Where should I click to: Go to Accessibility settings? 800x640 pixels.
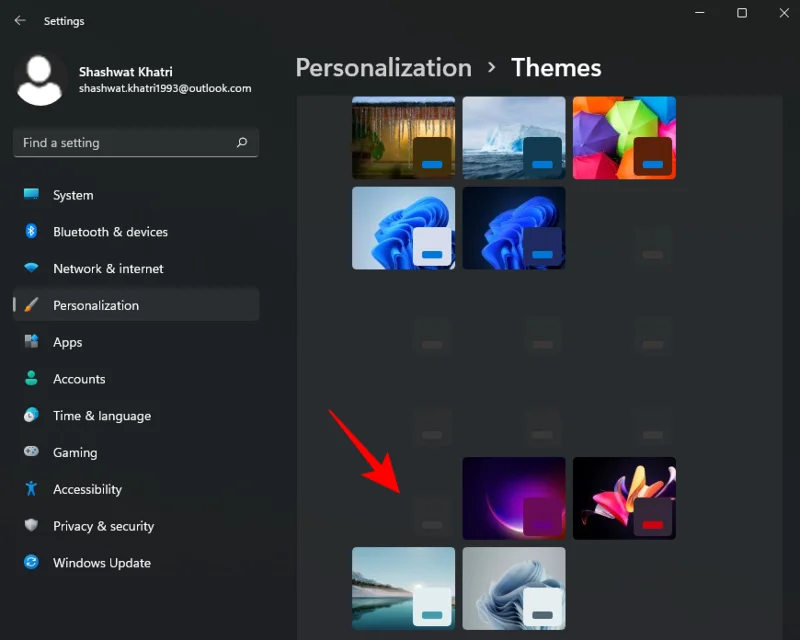pos(86,489)
